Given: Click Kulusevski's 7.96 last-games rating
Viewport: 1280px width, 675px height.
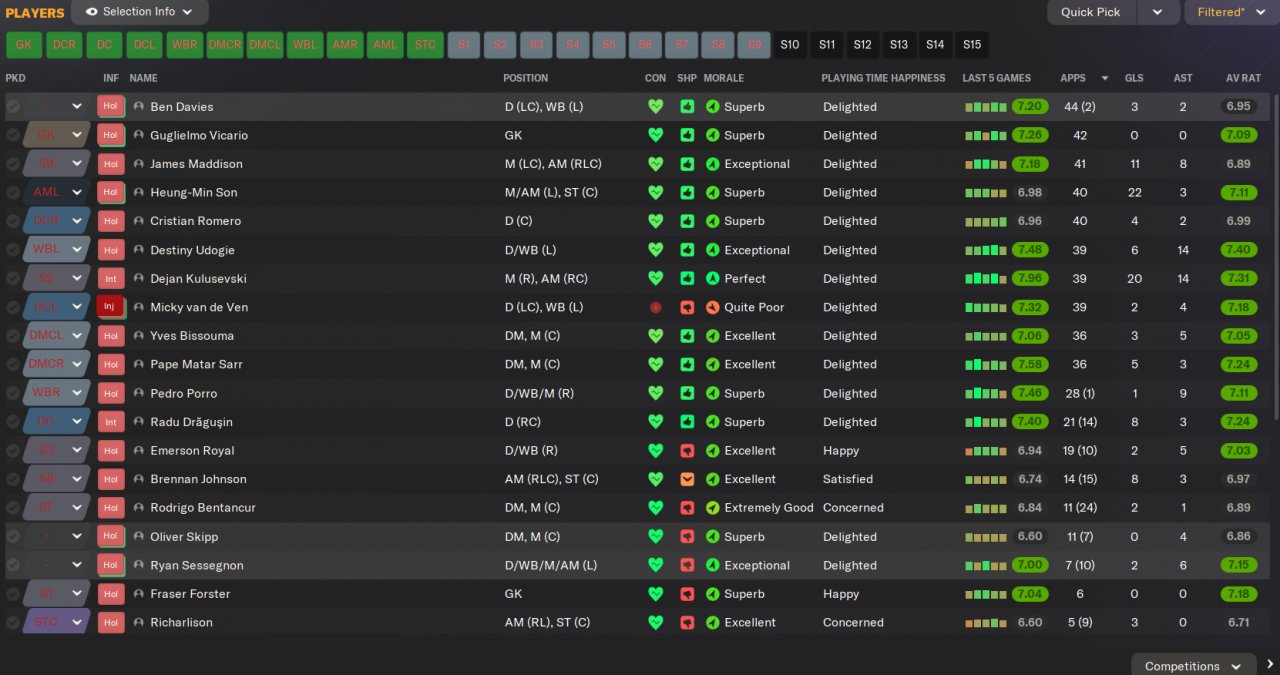Looking at the screenshot, I should pos(1030,278).
